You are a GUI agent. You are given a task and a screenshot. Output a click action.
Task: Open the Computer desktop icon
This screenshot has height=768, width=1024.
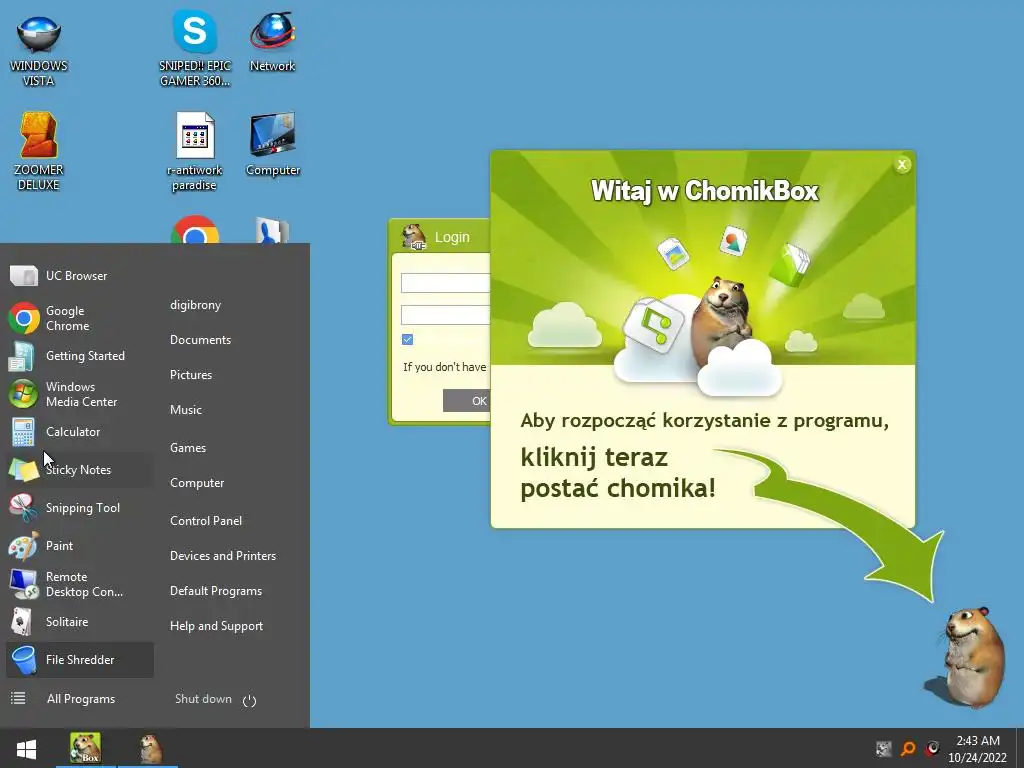pos(272,144)
